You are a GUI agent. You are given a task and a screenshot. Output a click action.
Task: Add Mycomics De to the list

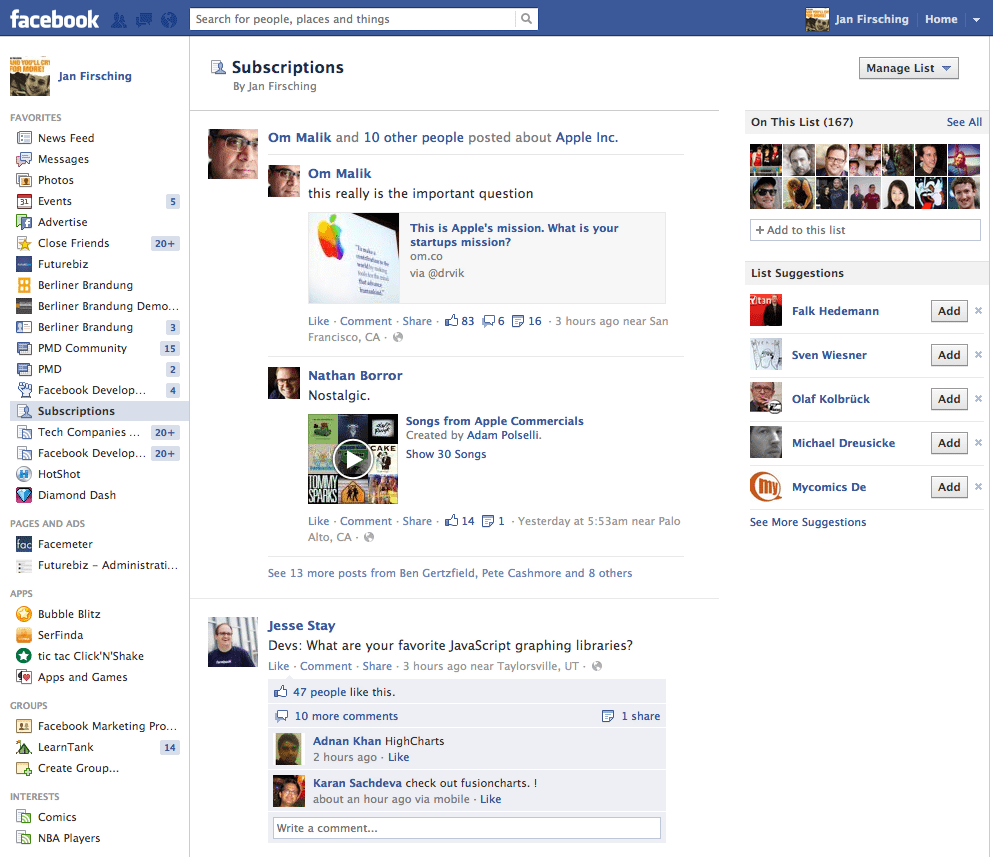(x=949, y=487)
